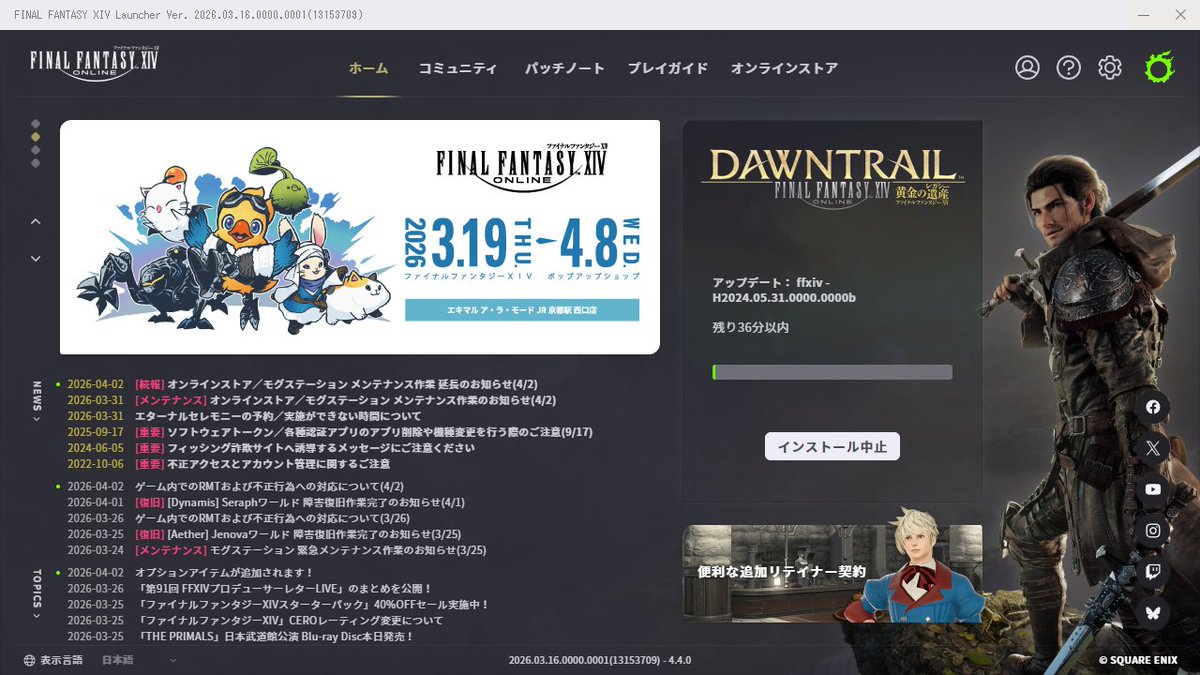Open the 日本語 language dropdown
Viewport: 1200px width, 675px height.
[139, 660]
